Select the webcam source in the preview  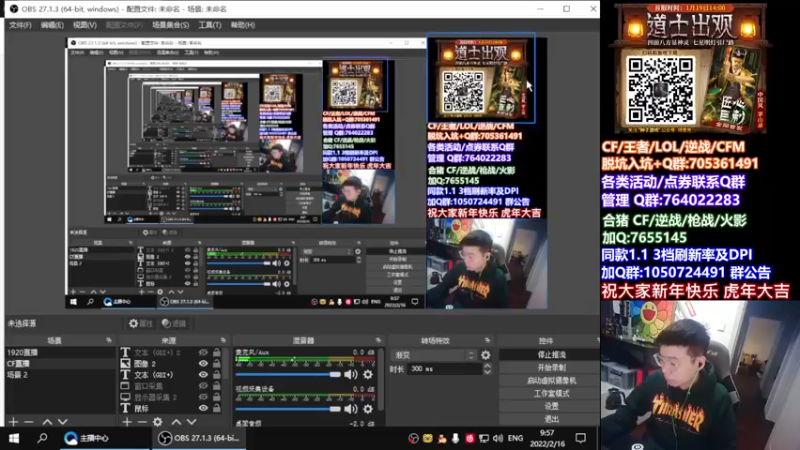[x=486, y=264]
